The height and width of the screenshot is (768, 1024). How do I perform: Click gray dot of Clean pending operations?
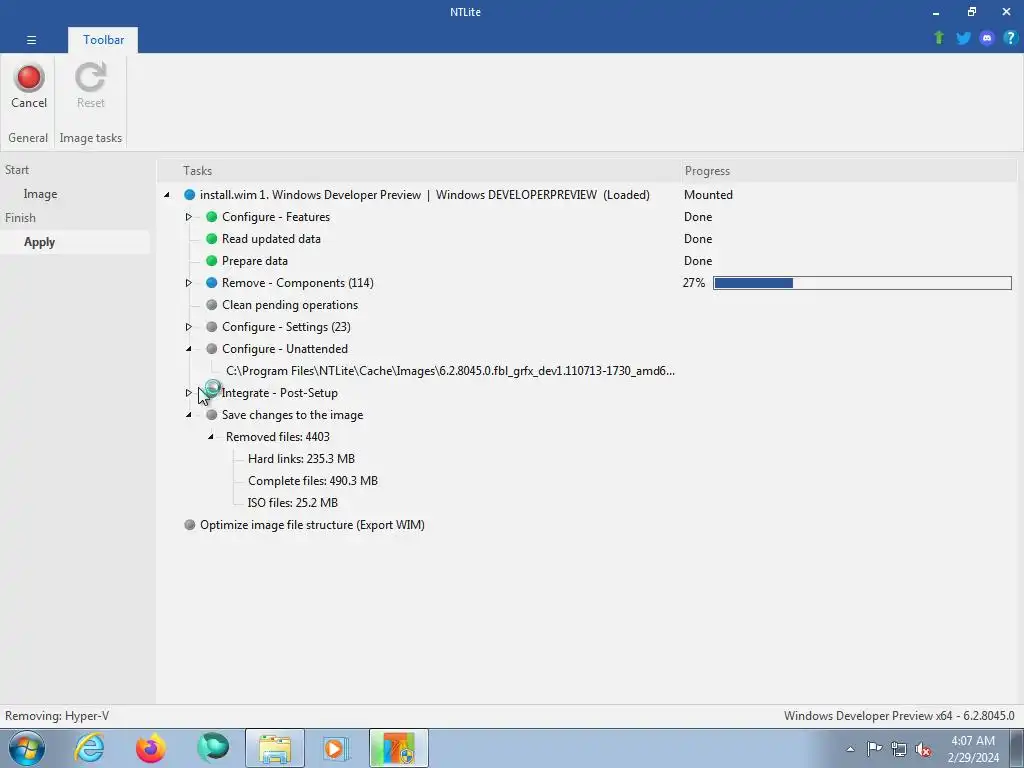pos(212,305)
